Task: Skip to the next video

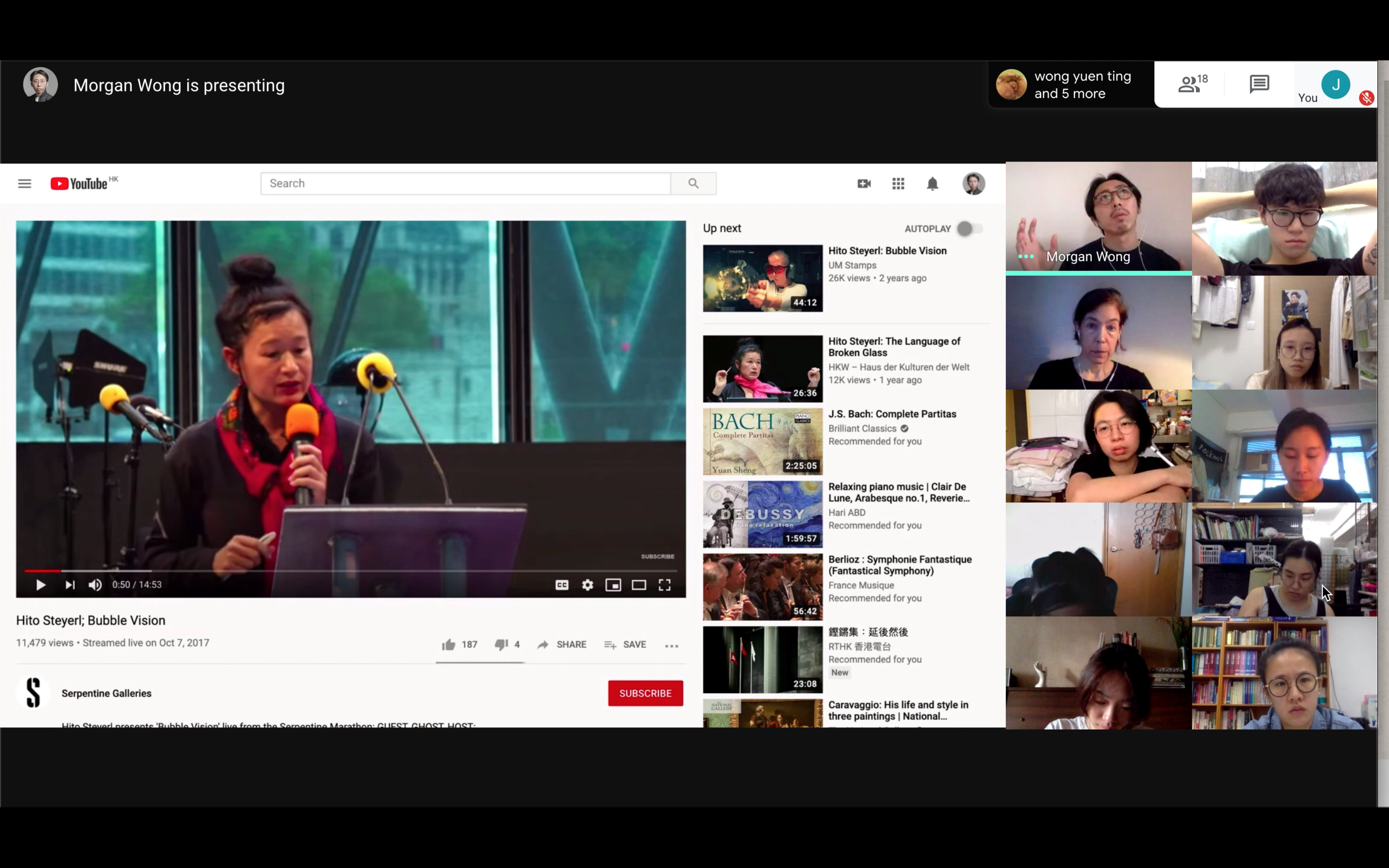Action: (70, 585)
